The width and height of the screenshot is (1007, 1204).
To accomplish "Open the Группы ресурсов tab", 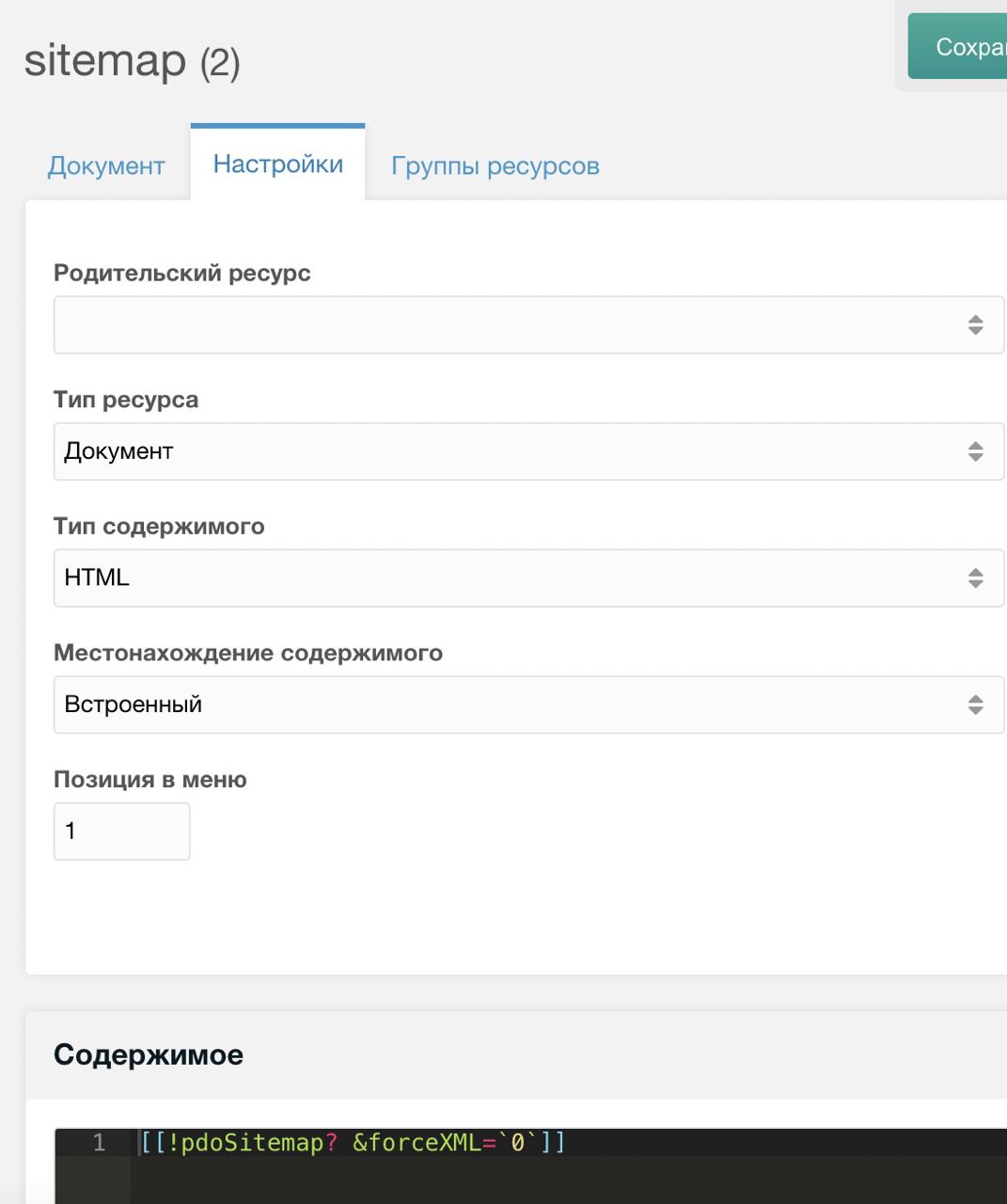I will click(496, 166).
